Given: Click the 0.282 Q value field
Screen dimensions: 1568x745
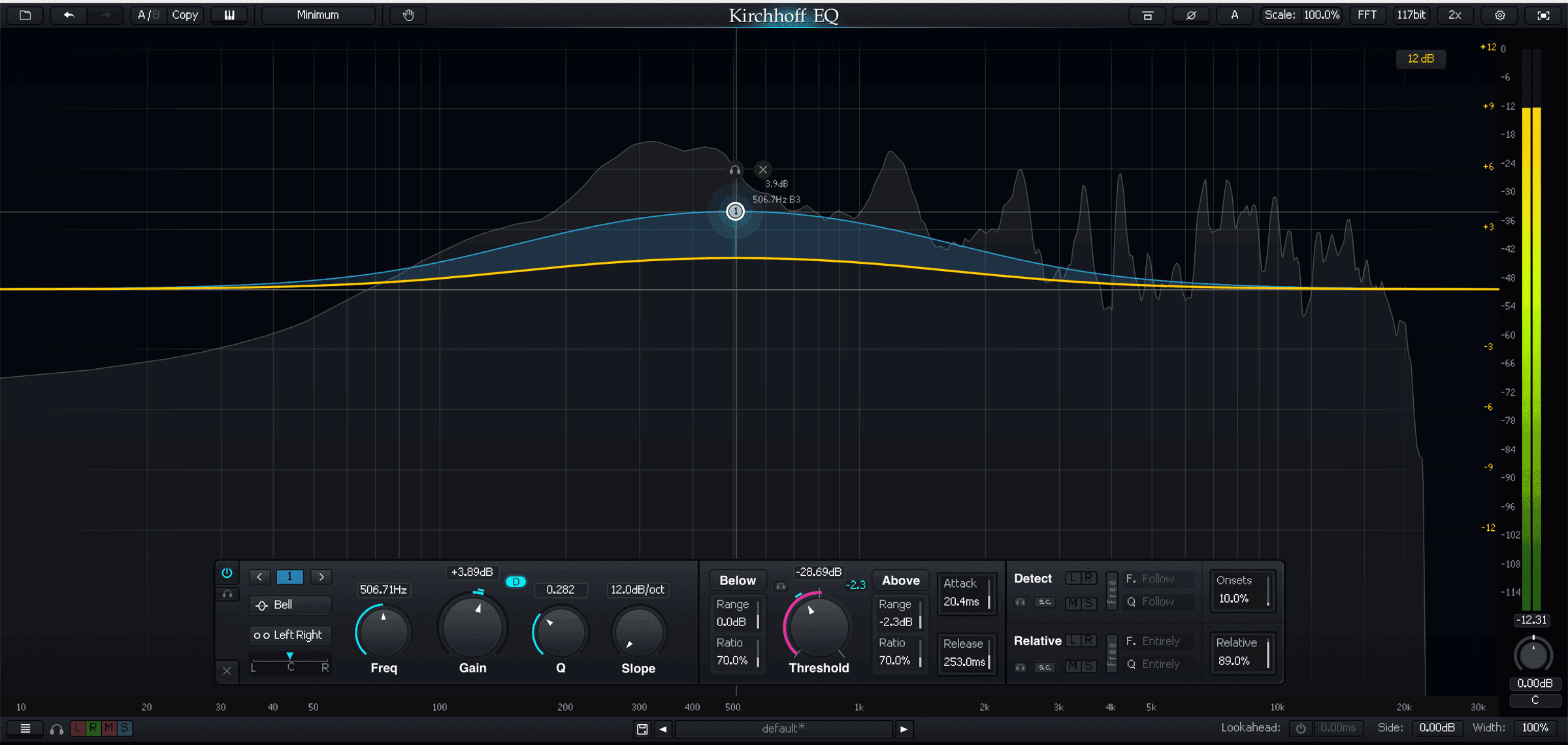Looking at the screenshot, I should click(x=561, y=590).
